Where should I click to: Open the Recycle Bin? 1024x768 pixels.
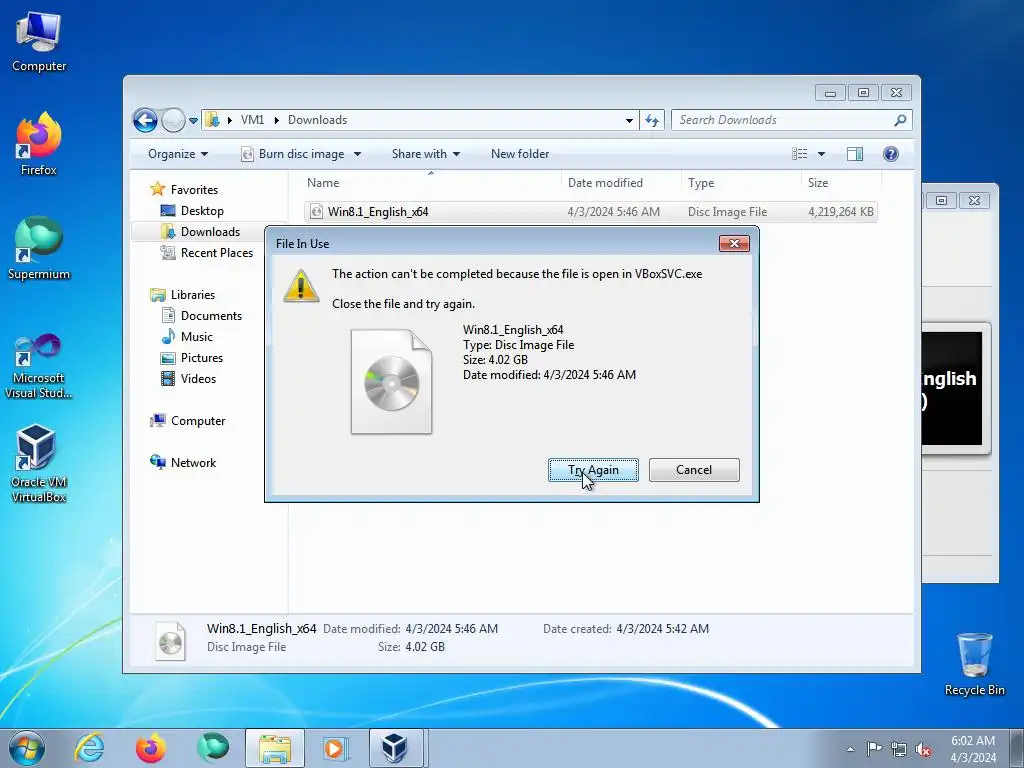tap(974, 664)
